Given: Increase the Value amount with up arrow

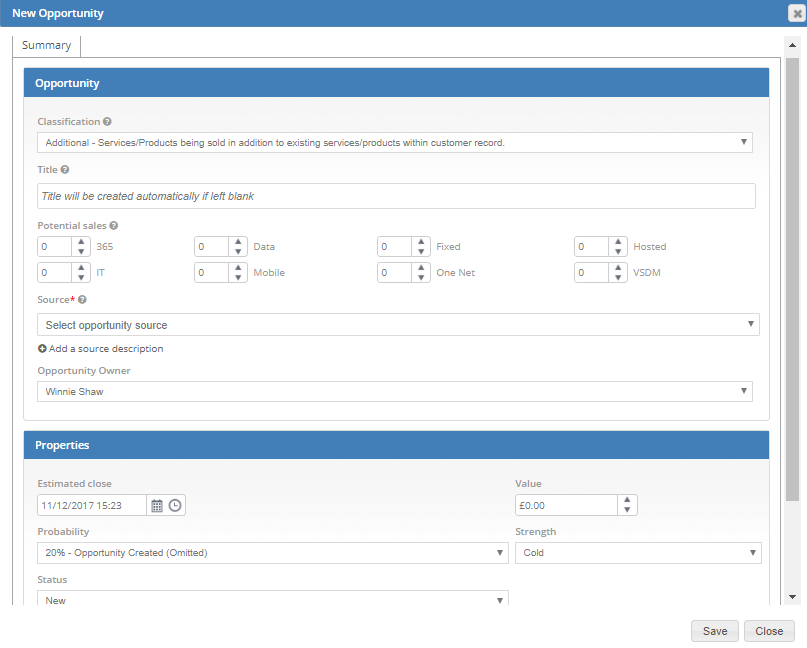Looking at the screenshot, I should pos(627,500).
